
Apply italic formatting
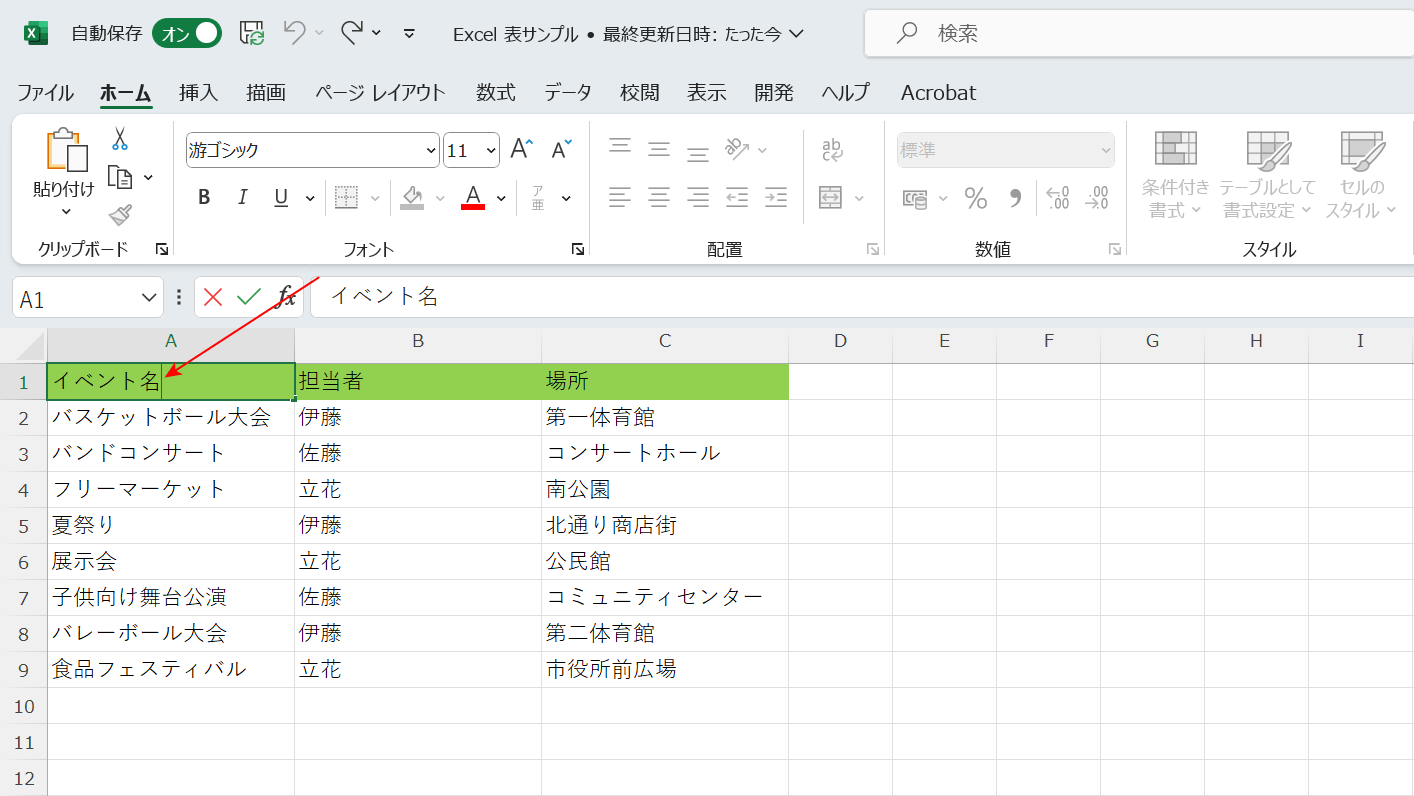click(x=242, y=198)
